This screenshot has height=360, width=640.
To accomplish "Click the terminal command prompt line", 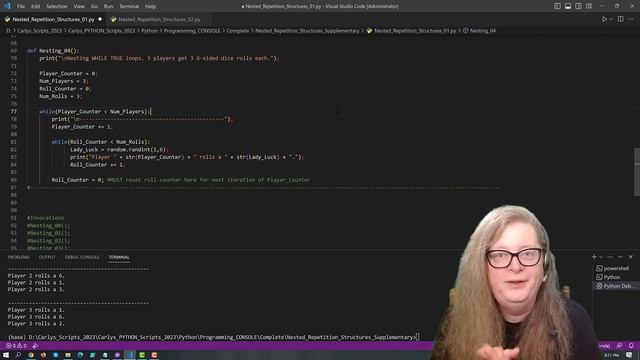I will (213, 337).
